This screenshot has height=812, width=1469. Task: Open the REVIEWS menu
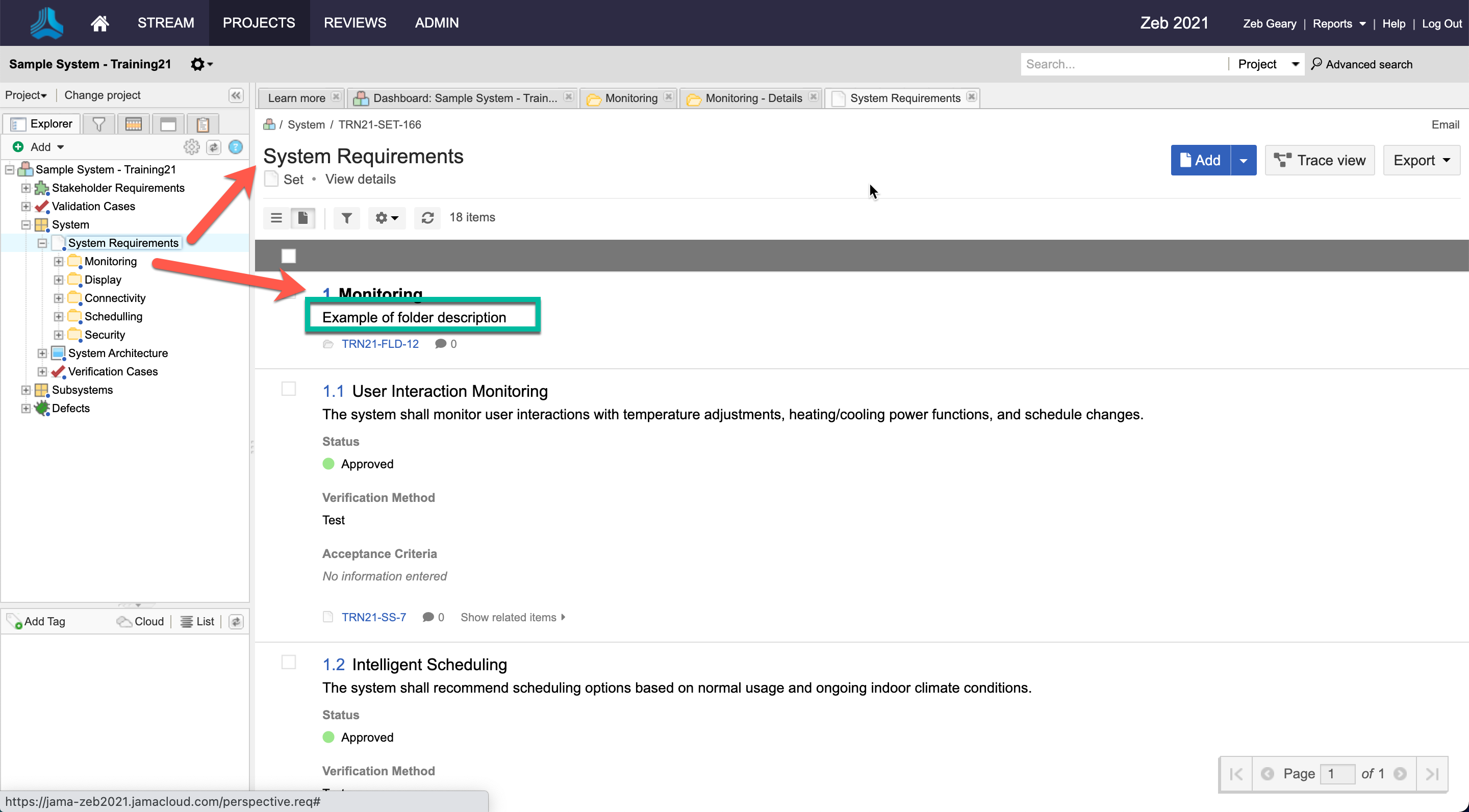point(354,23)
